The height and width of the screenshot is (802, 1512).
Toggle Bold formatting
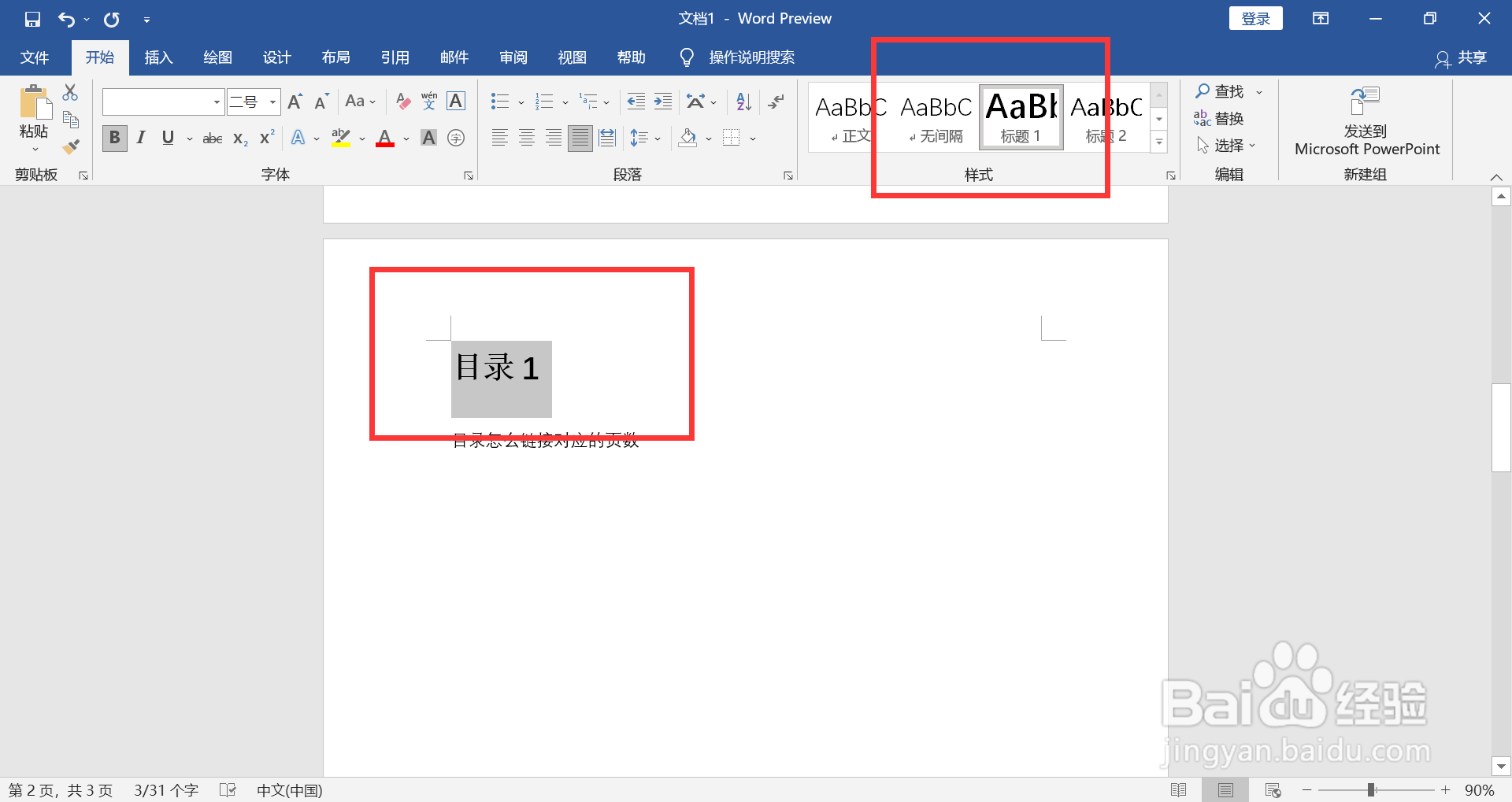click(115, 139)
